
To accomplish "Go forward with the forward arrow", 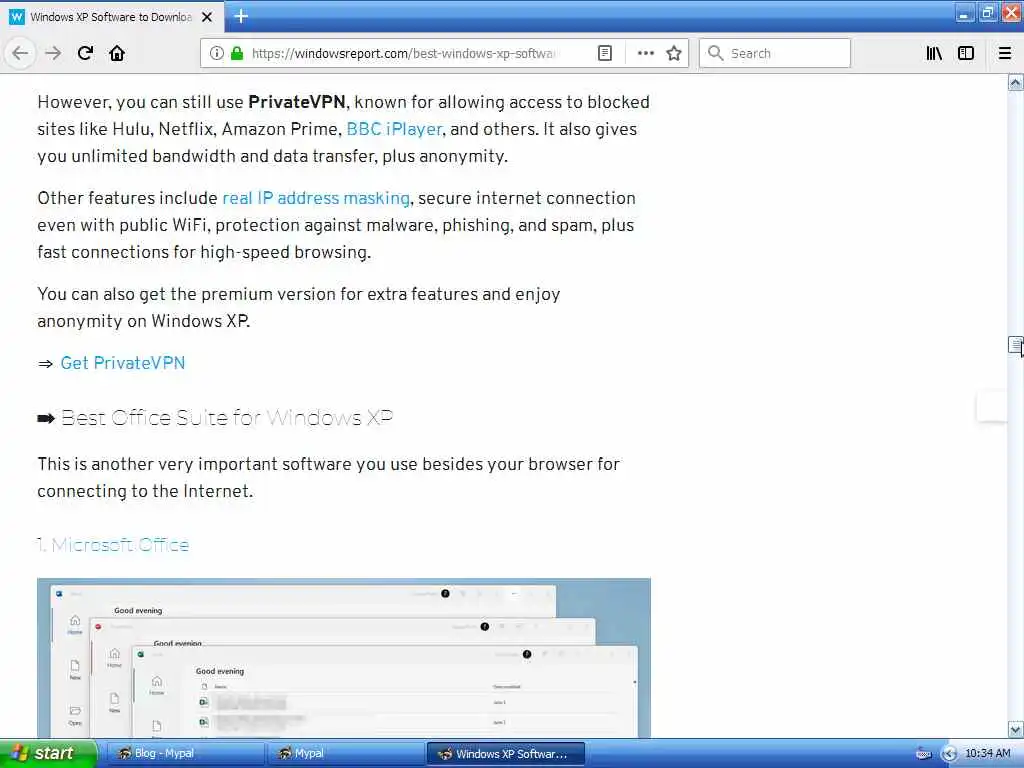I will click(53, 53).
